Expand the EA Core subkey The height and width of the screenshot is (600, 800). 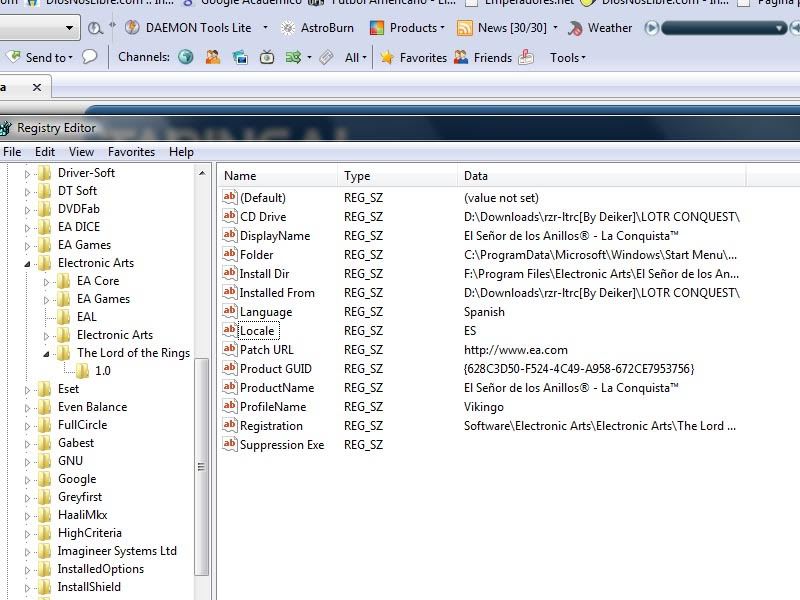46,282
